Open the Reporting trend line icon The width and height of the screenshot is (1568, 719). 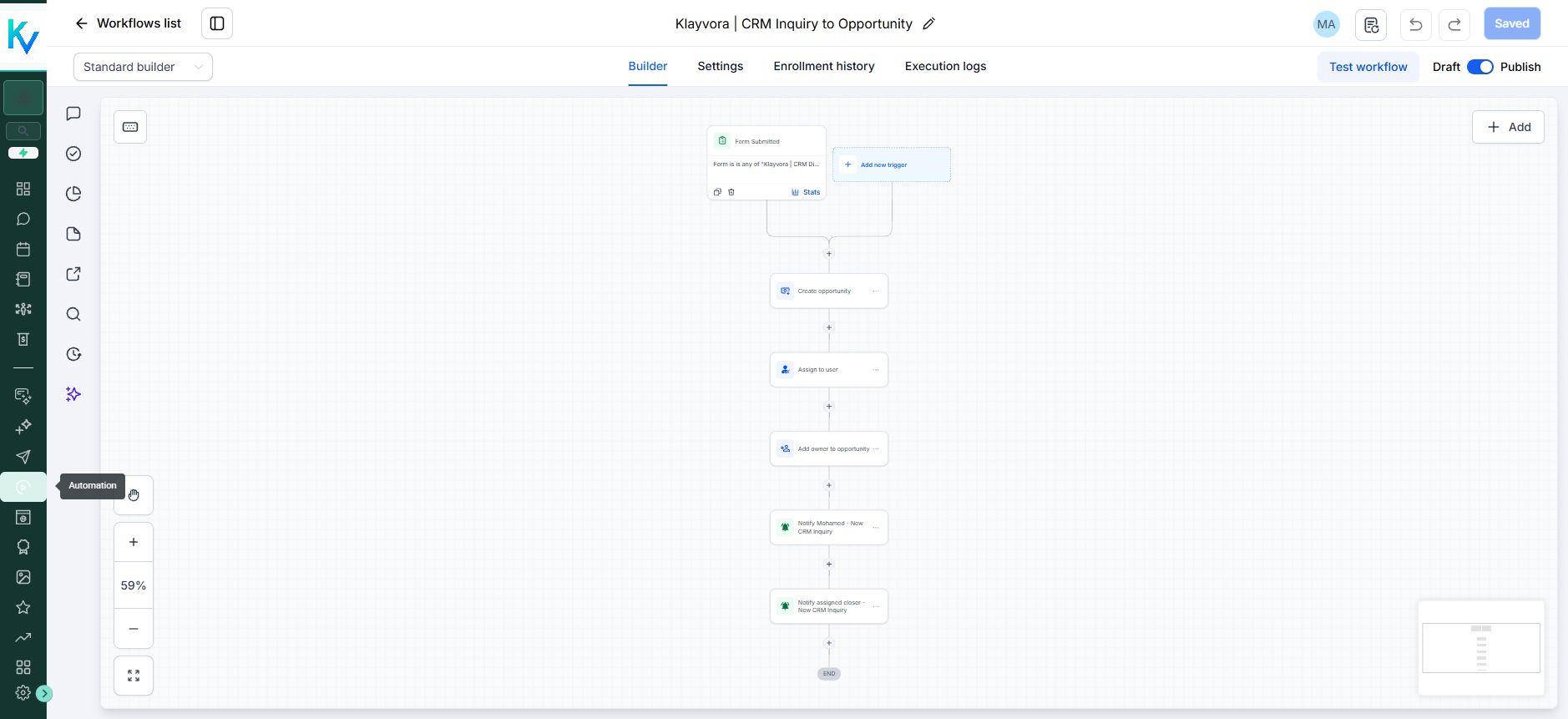pyautogui.click(x=23, y=637)
